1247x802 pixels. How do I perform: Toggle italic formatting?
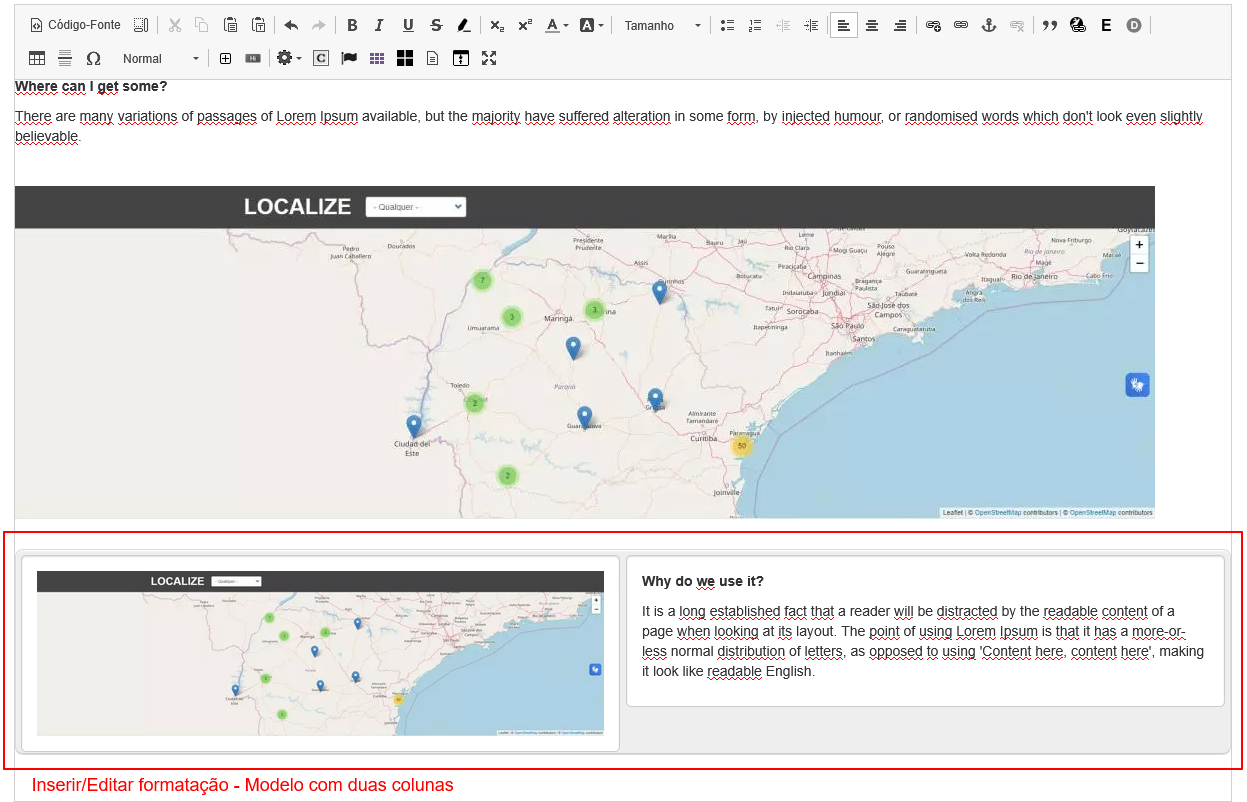[x=379, y=26]
